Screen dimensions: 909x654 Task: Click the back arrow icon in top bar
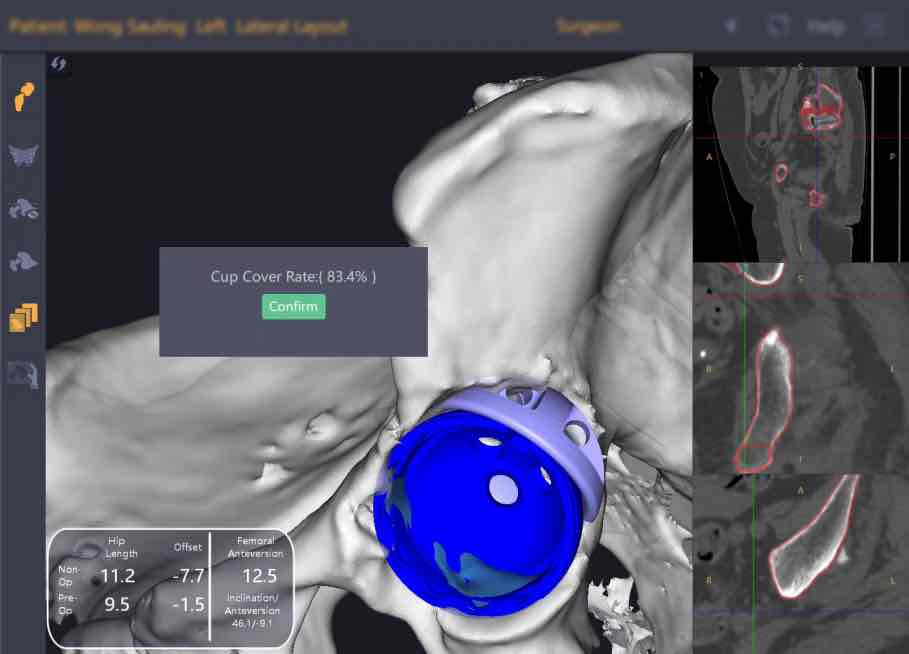731,26
